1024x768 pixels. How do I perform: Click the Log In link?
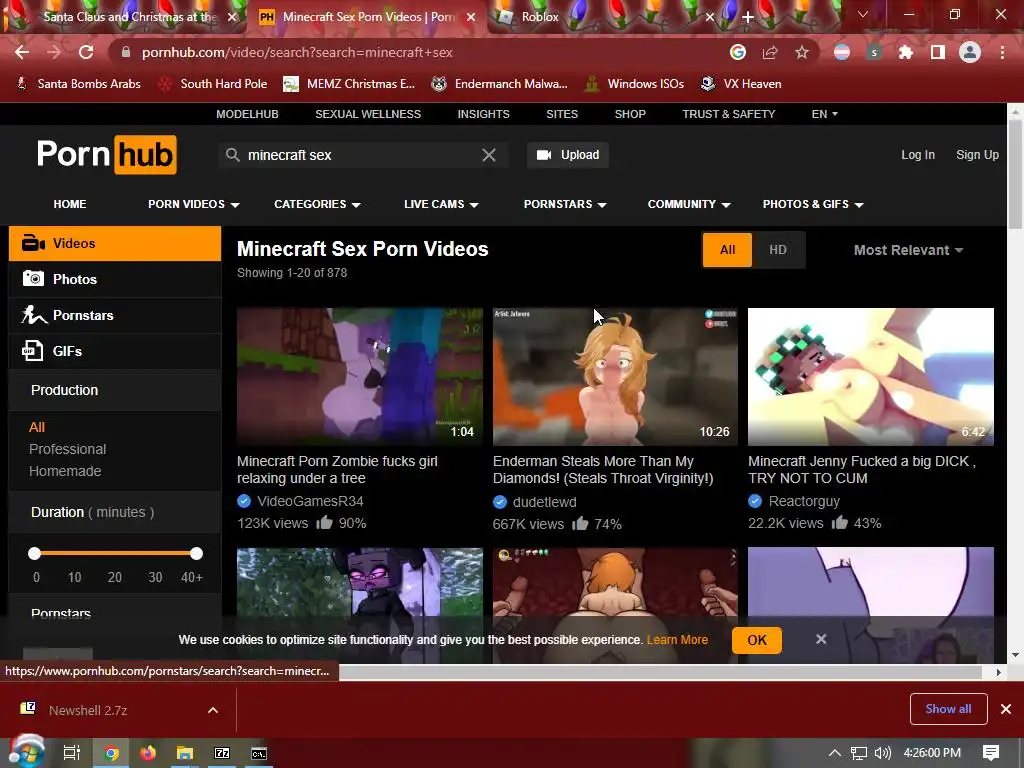pyautogui.click(x=918, y=155)
